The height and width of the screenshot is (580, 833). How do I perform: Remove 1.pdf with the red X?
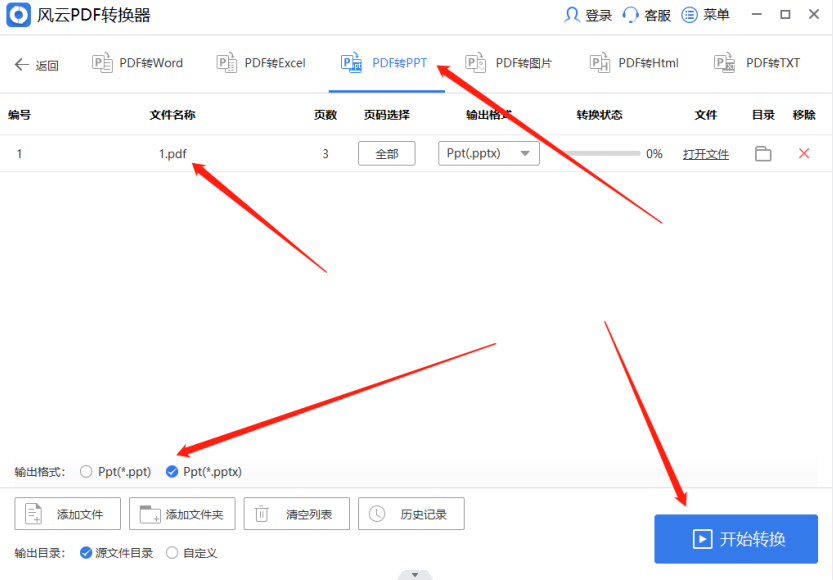coord(804,153)
